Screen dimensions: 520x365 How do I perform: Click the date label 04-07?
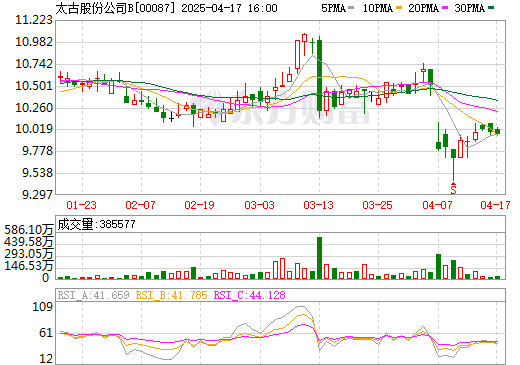click(437, 205)
